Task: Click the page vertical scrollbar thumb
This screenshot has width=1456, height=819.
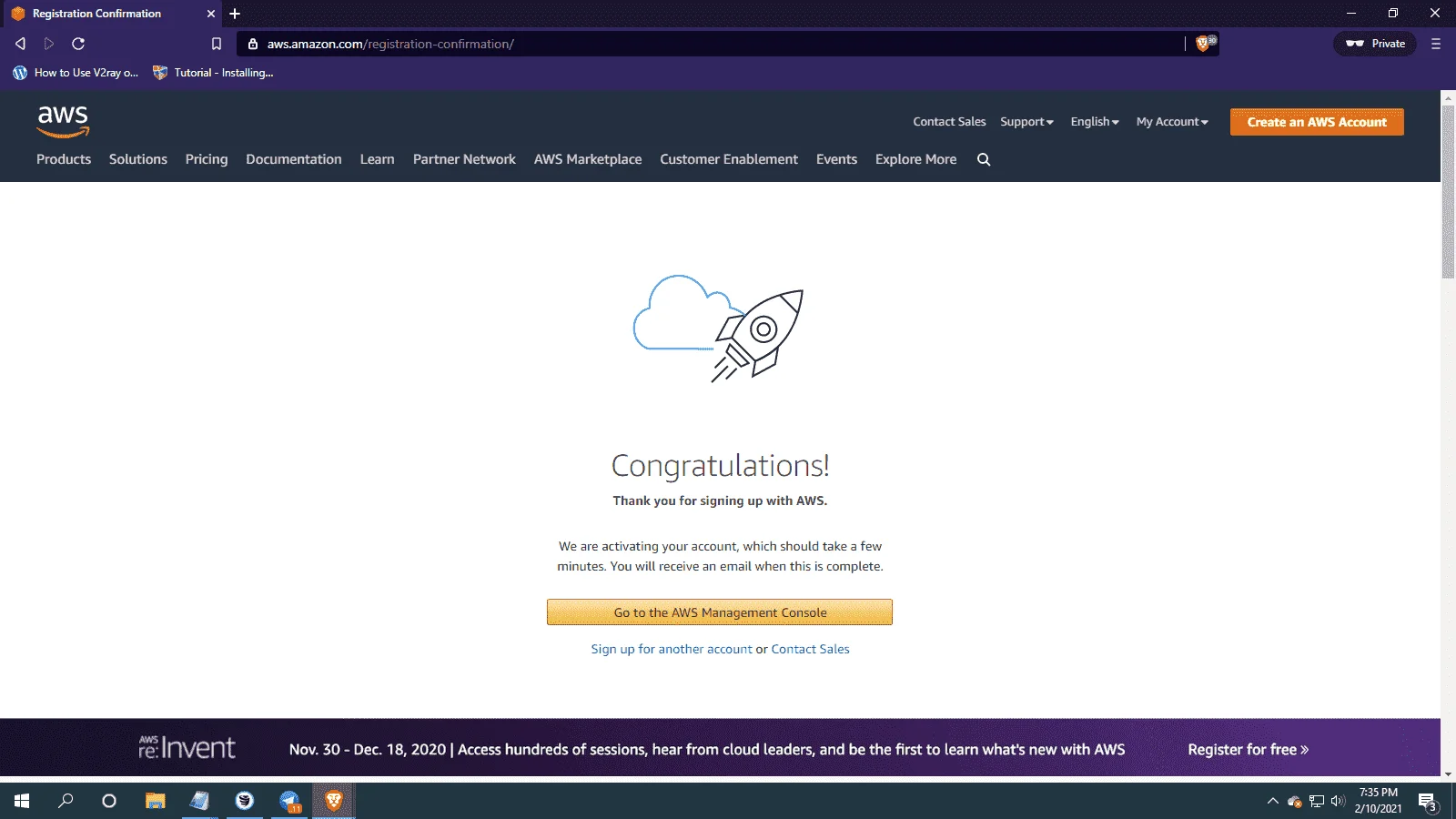Action: pos(1448,191)
